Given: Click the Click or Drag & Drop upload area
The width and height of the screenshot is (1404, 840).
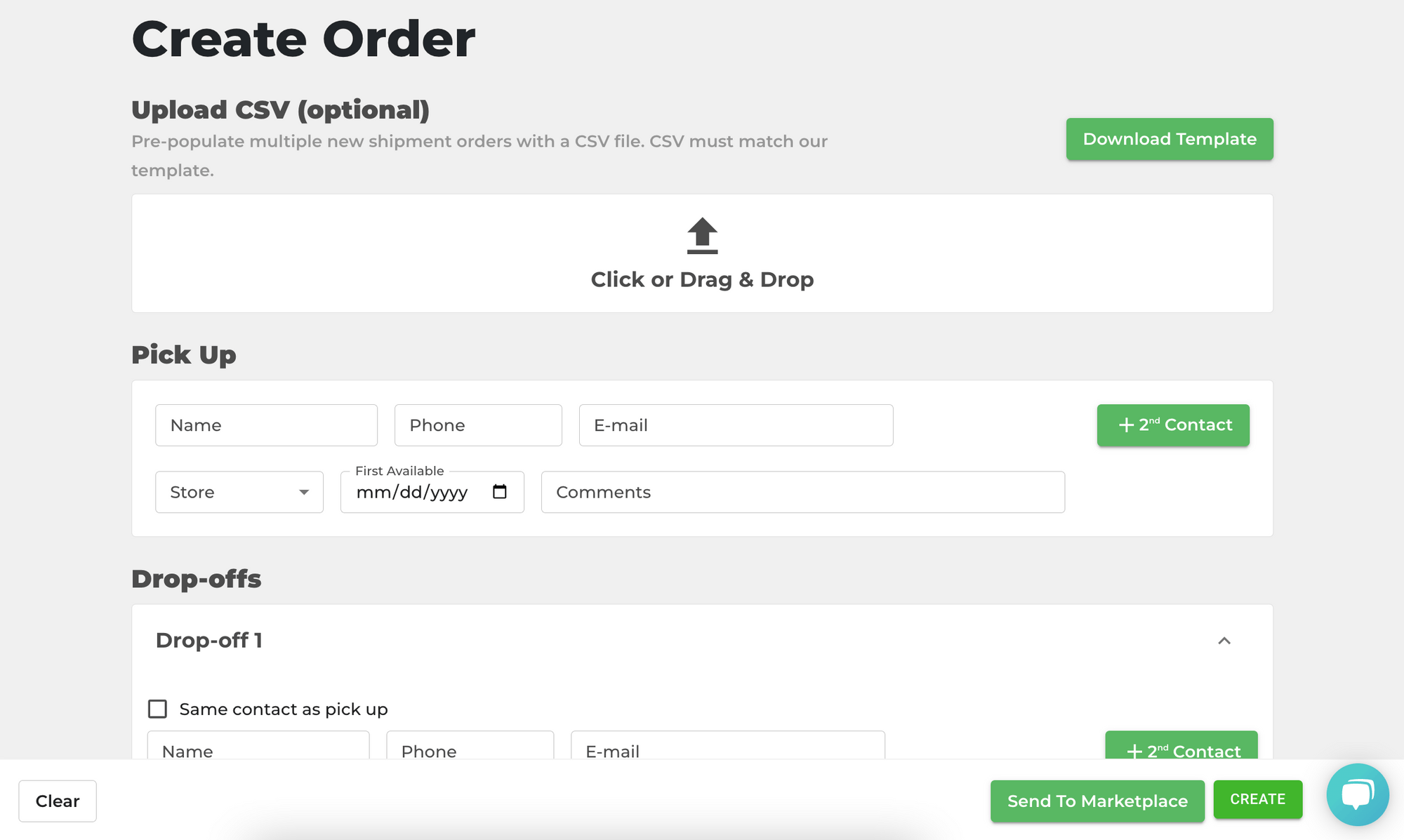Looking at the screenshot, I should point(701,253).
